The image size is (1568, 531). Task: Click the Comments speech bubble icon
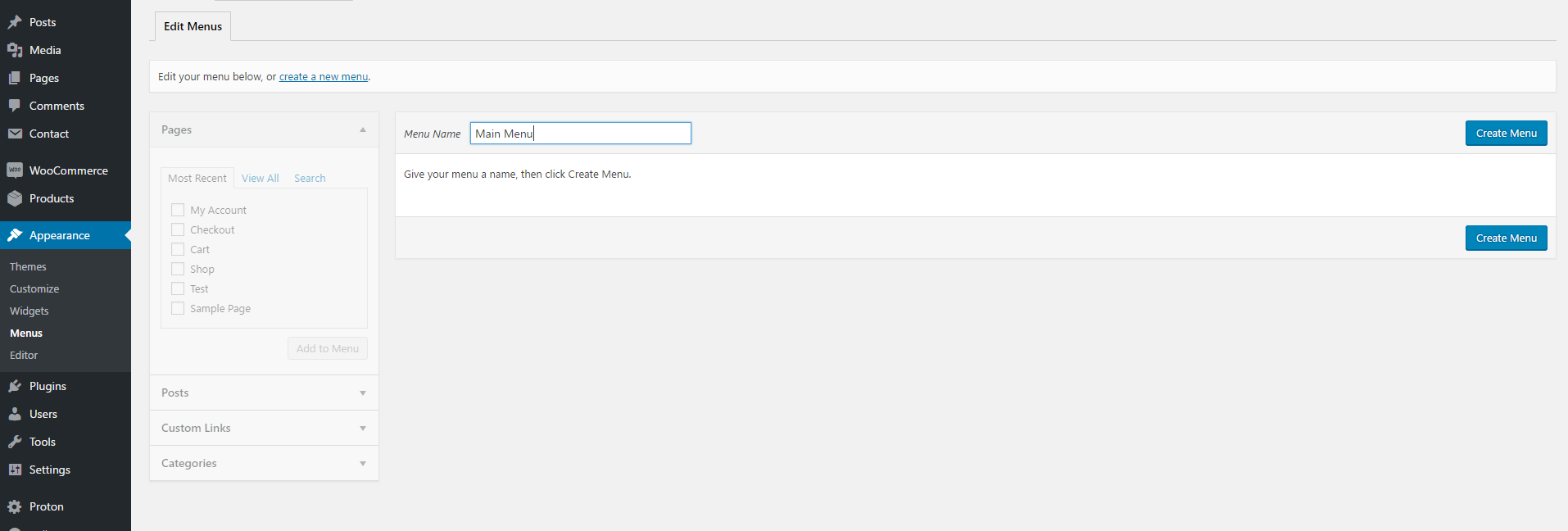click(x=15, y=106)
